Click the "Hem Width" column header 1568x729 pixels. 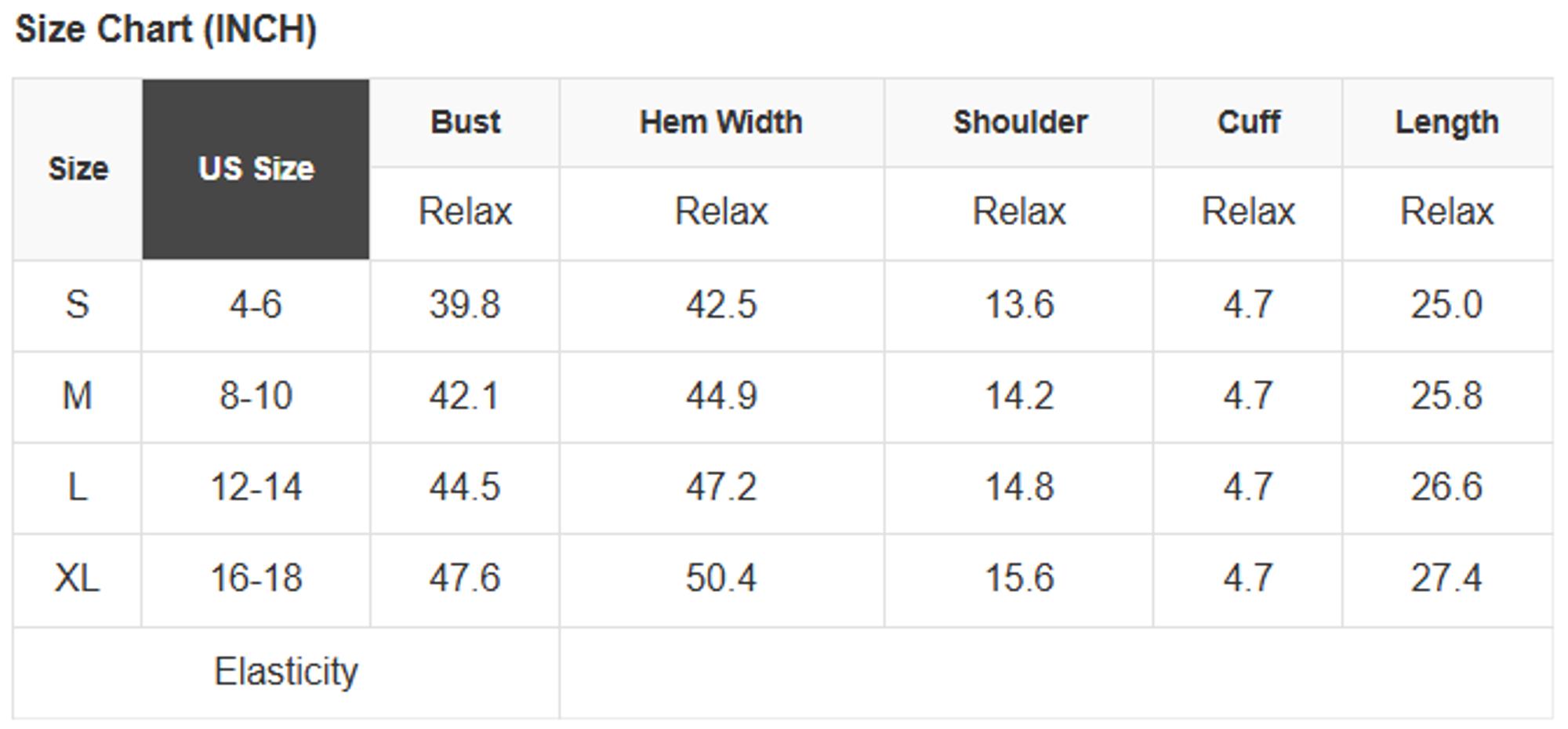coord(721,122)
